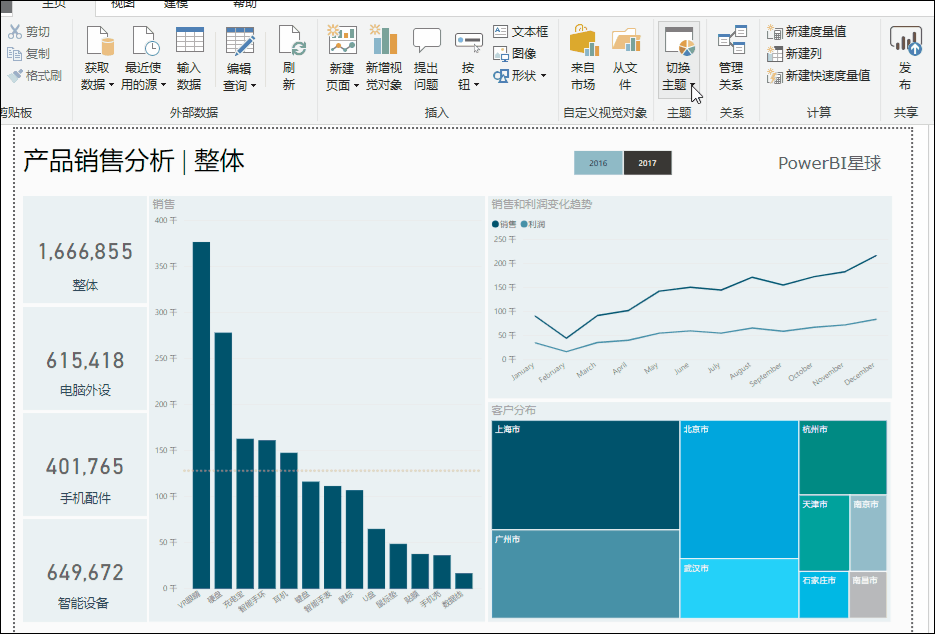935x634 pixels.
Task: Add New Visual (新增视觉对象) icon
Action: (x=383, y=40)
